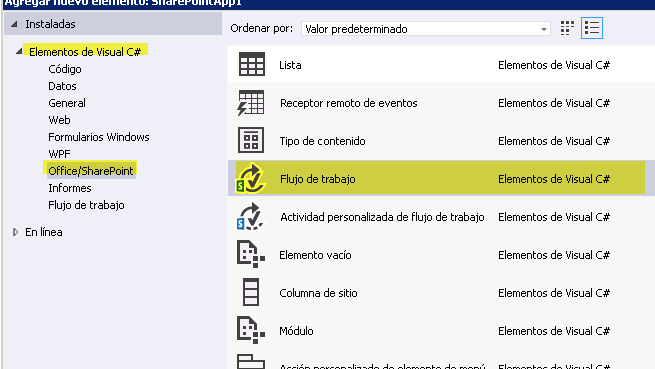Viewport: 655px width, 369px height.
Task: Click Elementos de Visual C# type in Módulo row
Action: pos(554,331)
